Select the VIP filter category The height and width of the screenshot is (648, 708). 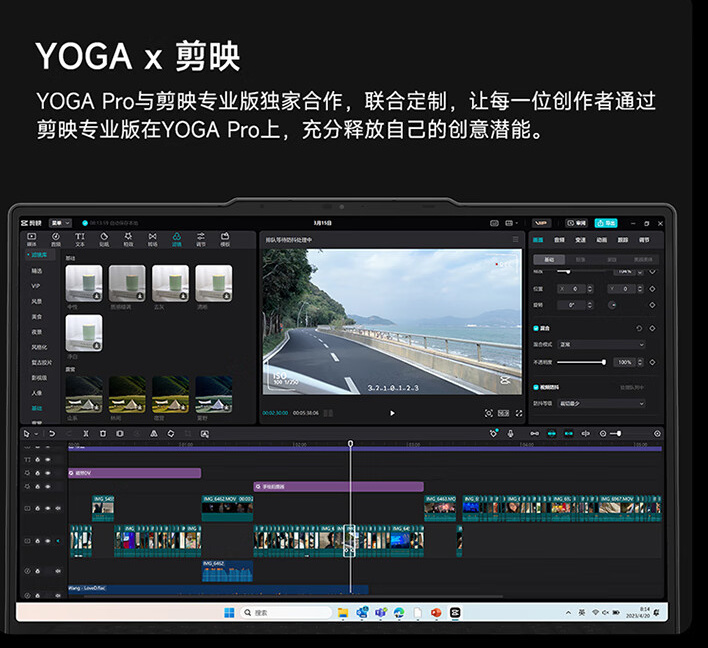[36, 286]
